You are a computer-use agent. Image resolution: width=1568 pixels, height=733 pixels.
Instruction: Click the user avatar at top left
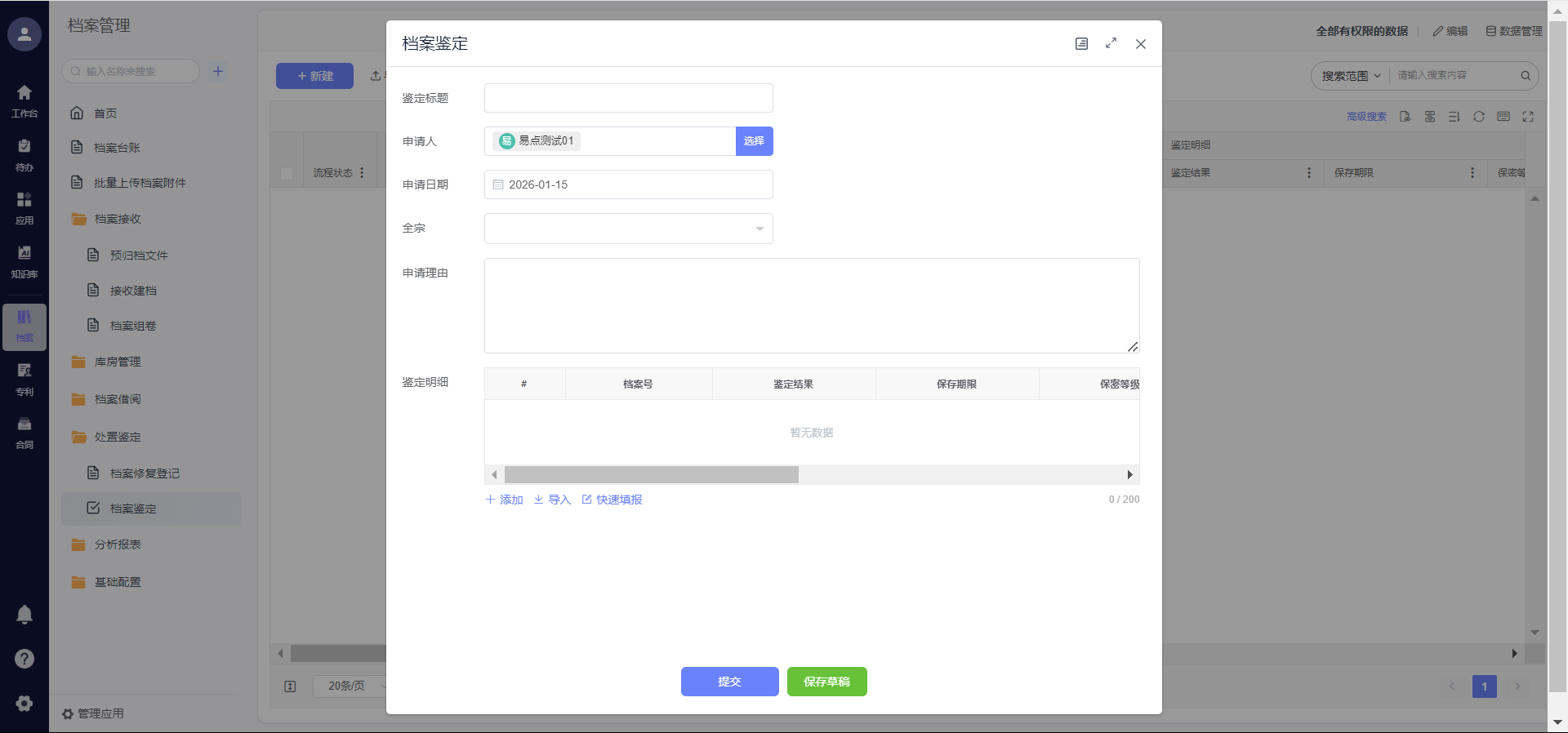[x=24, y=34]
